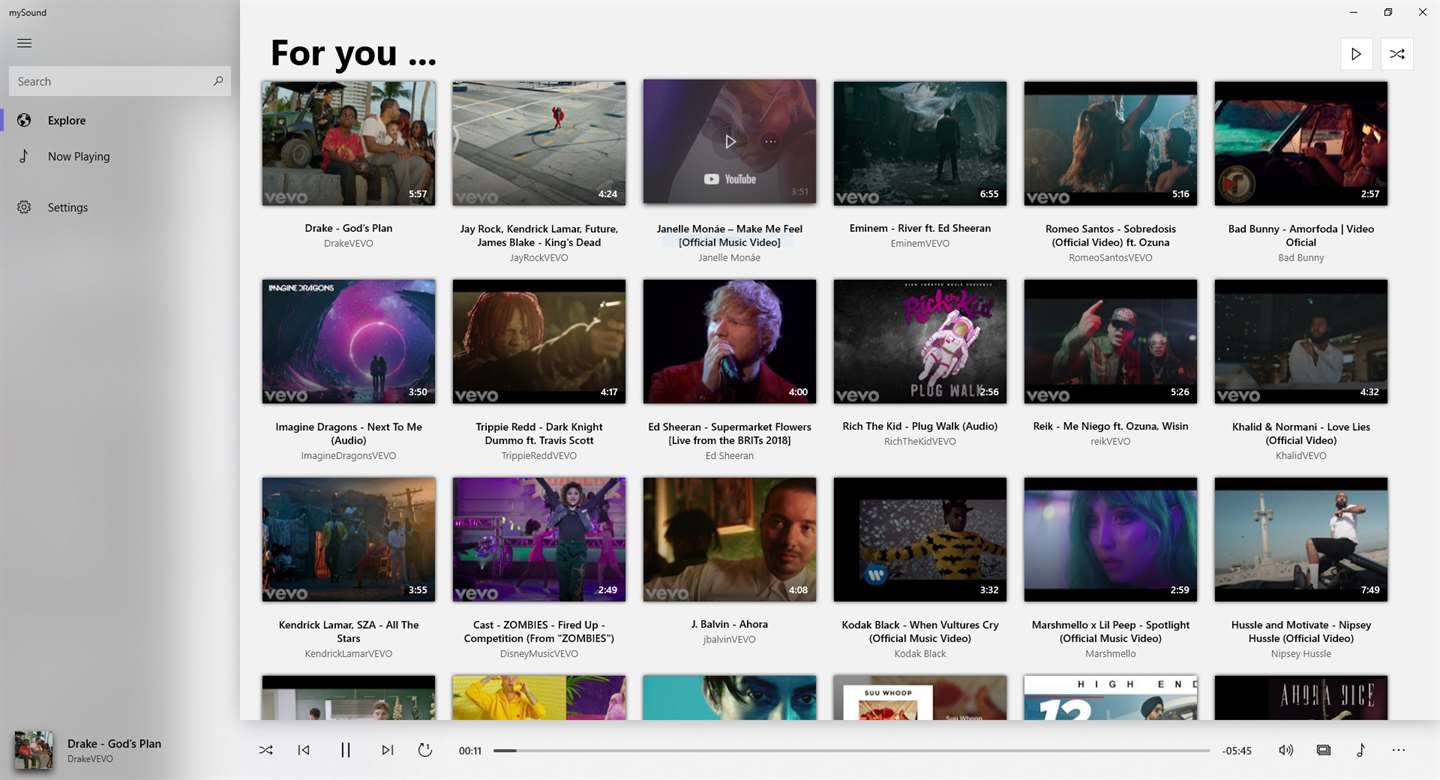Viewport: 1440px width, 780px height.
Task: Open Kendrick Lamar, SZA - All The Stars thumbnail
Action: click(x=348, y=539)
